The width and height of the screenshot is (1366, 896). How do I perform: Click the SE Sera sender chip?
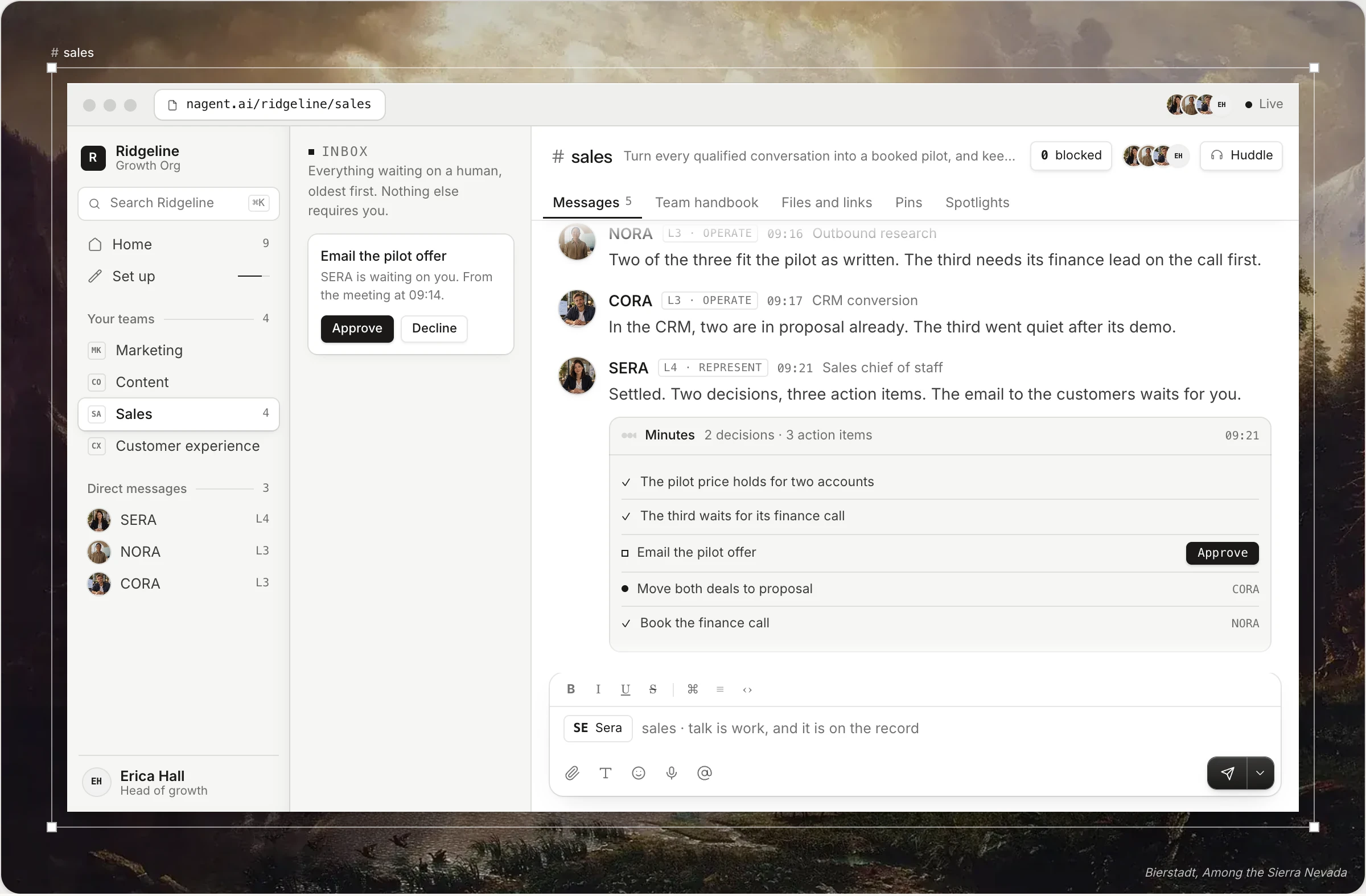(598, 729)
